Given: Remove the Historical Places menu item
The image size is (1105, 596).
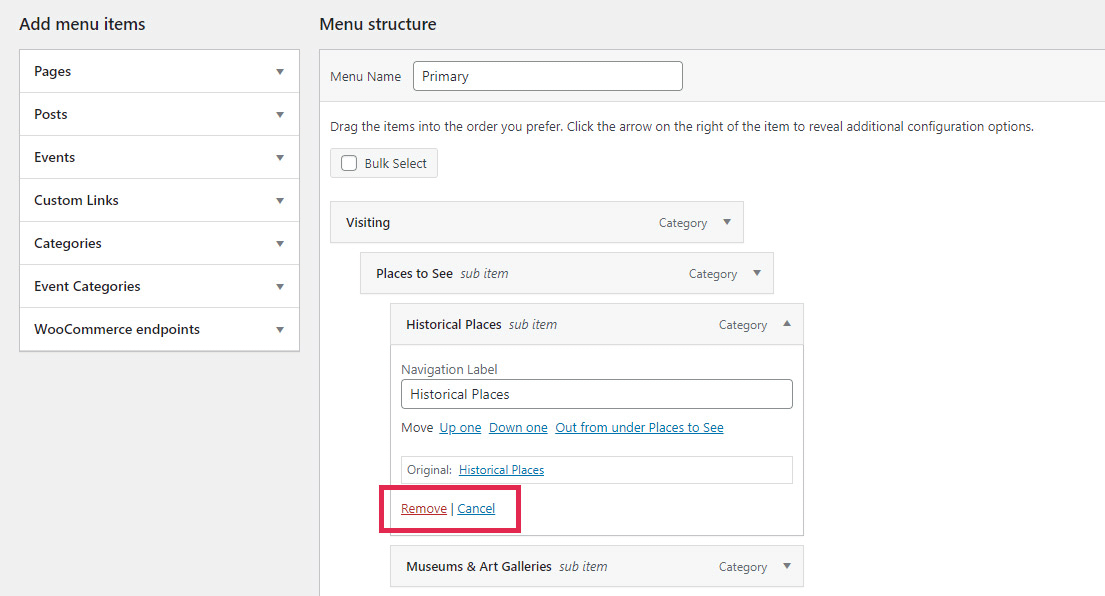Looking at the screenshot, I should [423, 508].
